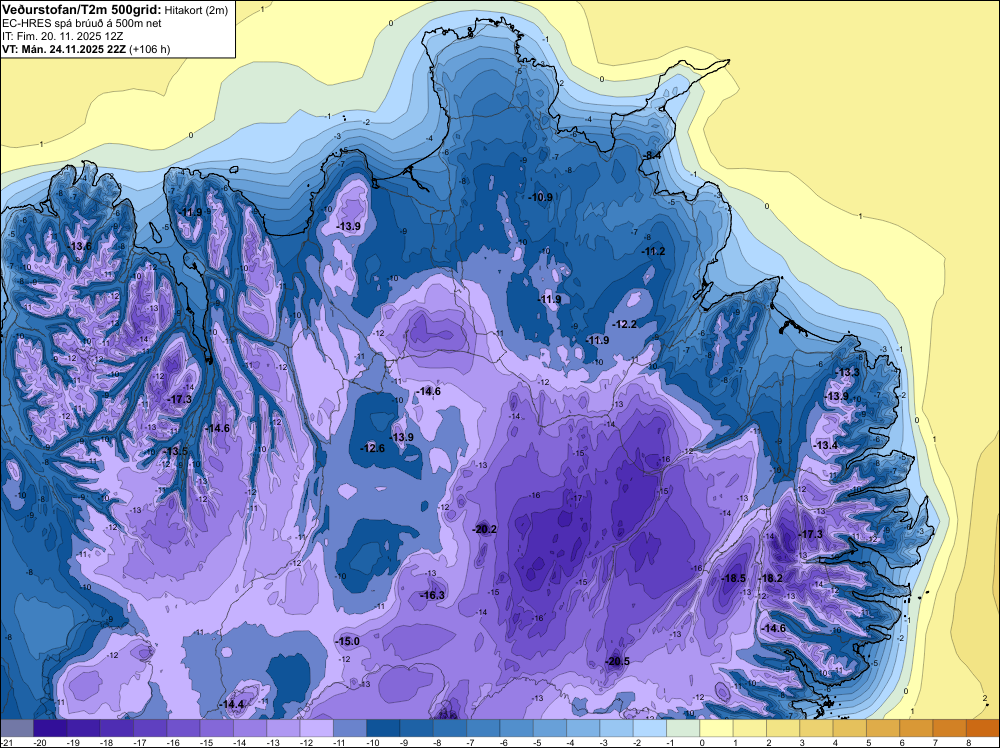Click the -20.2 temperature value on map
Screen dimensions: 1000x748
484,529
